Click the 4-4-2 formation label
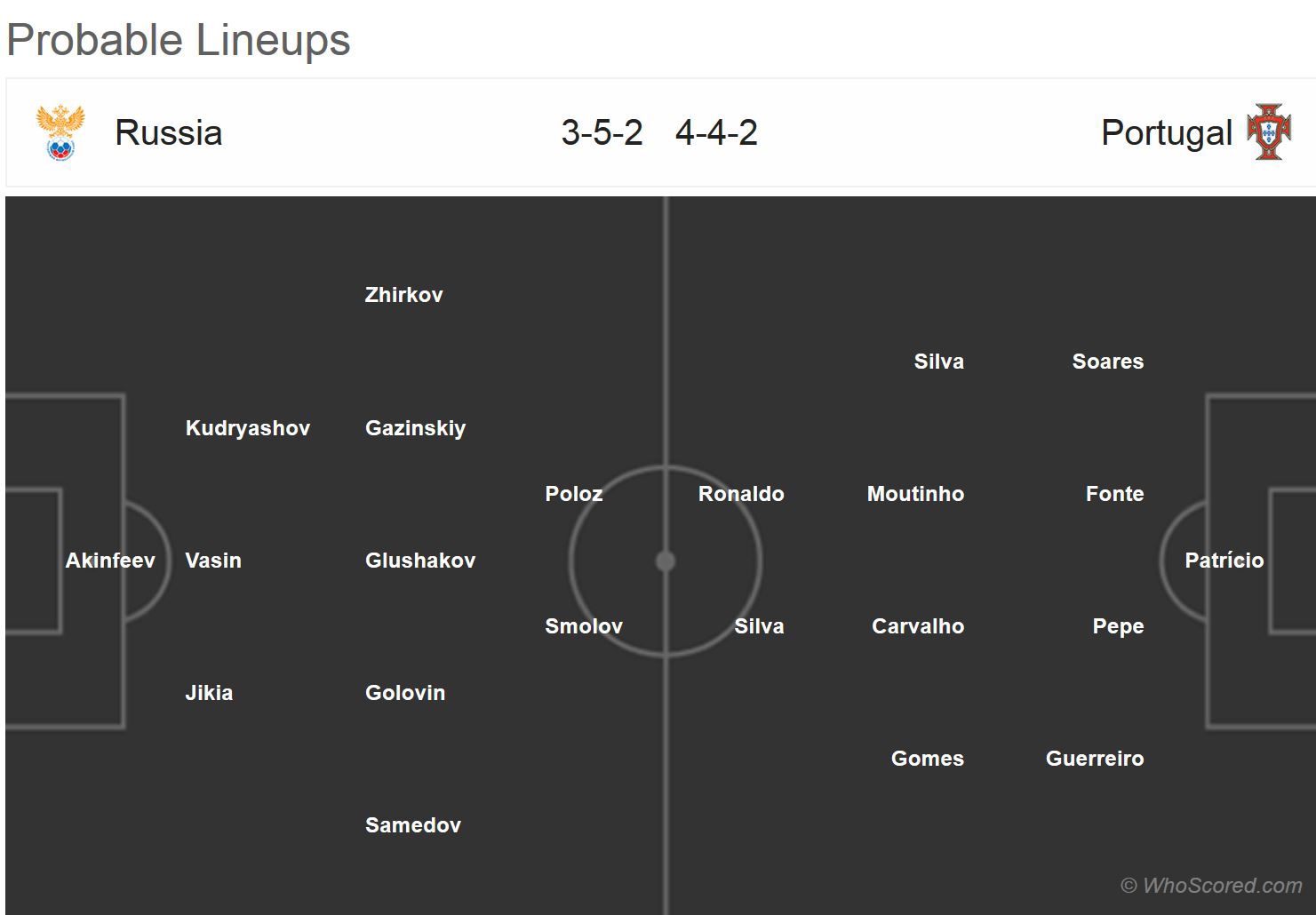 (x=716, y=133)
